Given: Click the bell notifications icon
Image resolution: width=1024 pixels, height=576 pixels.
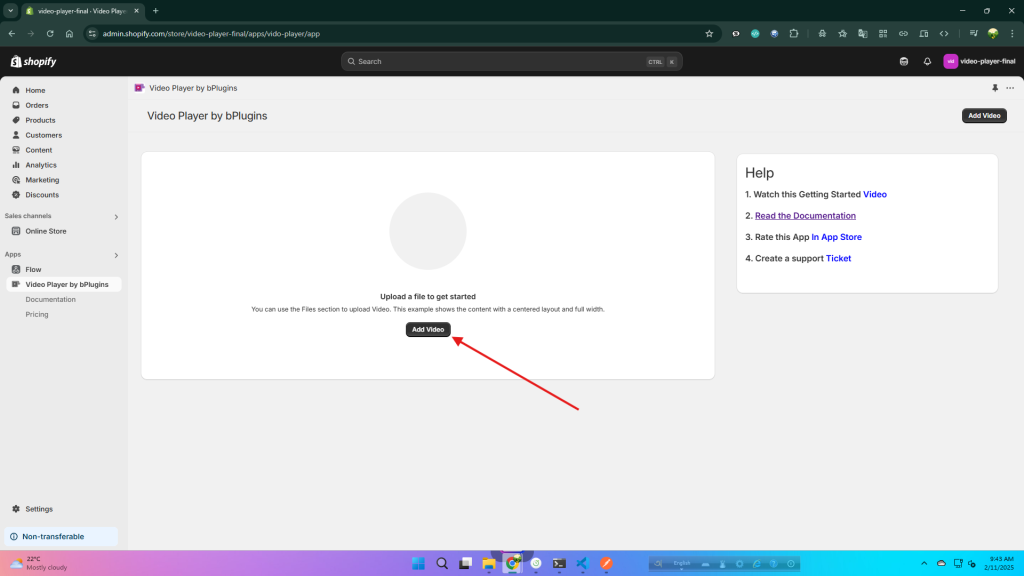Looking at the screenshot, I should [x=927, y=61].
